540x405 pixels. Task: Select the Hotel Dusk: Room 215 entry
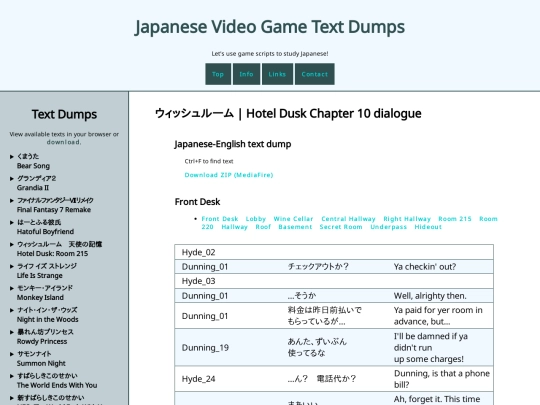tap(60, 249)
